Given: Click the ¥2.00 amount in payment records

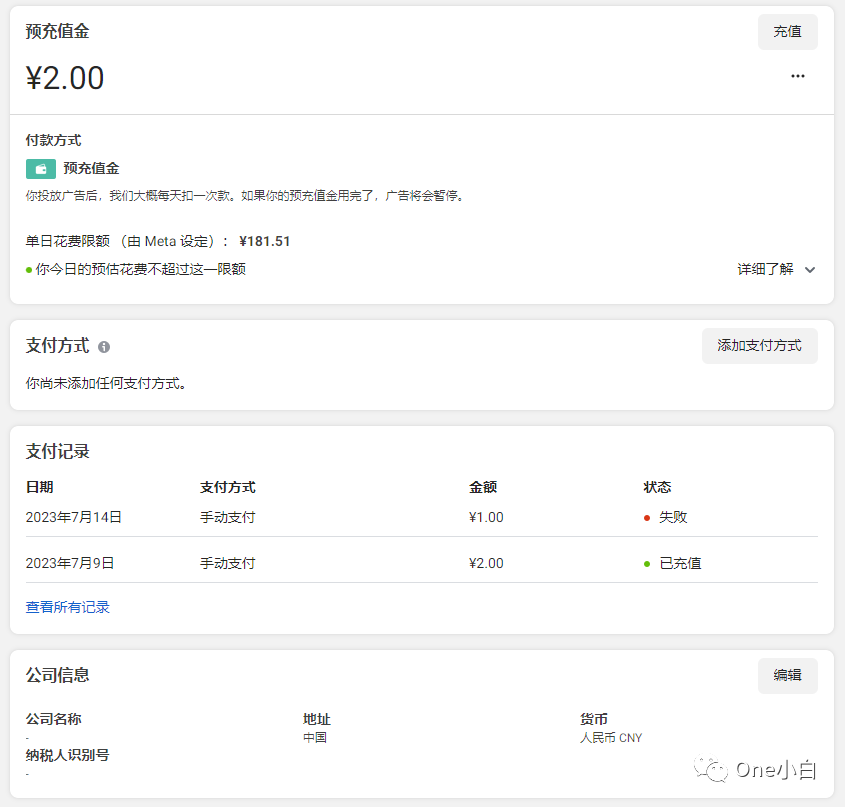Looking at the screenshot, I should tap(486, 563).
